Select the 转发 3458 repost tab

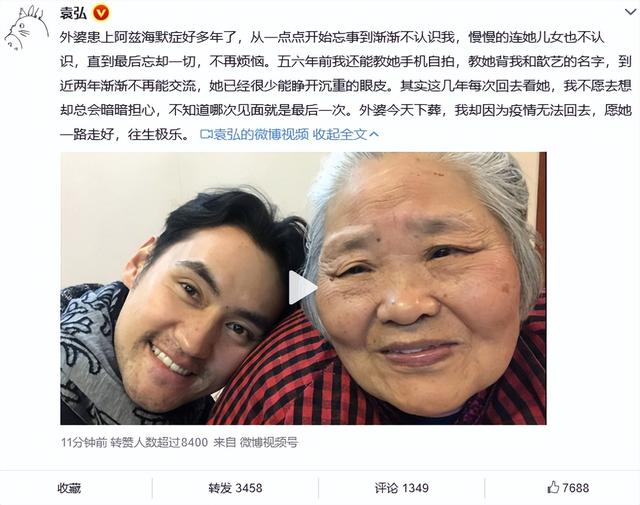236,488
